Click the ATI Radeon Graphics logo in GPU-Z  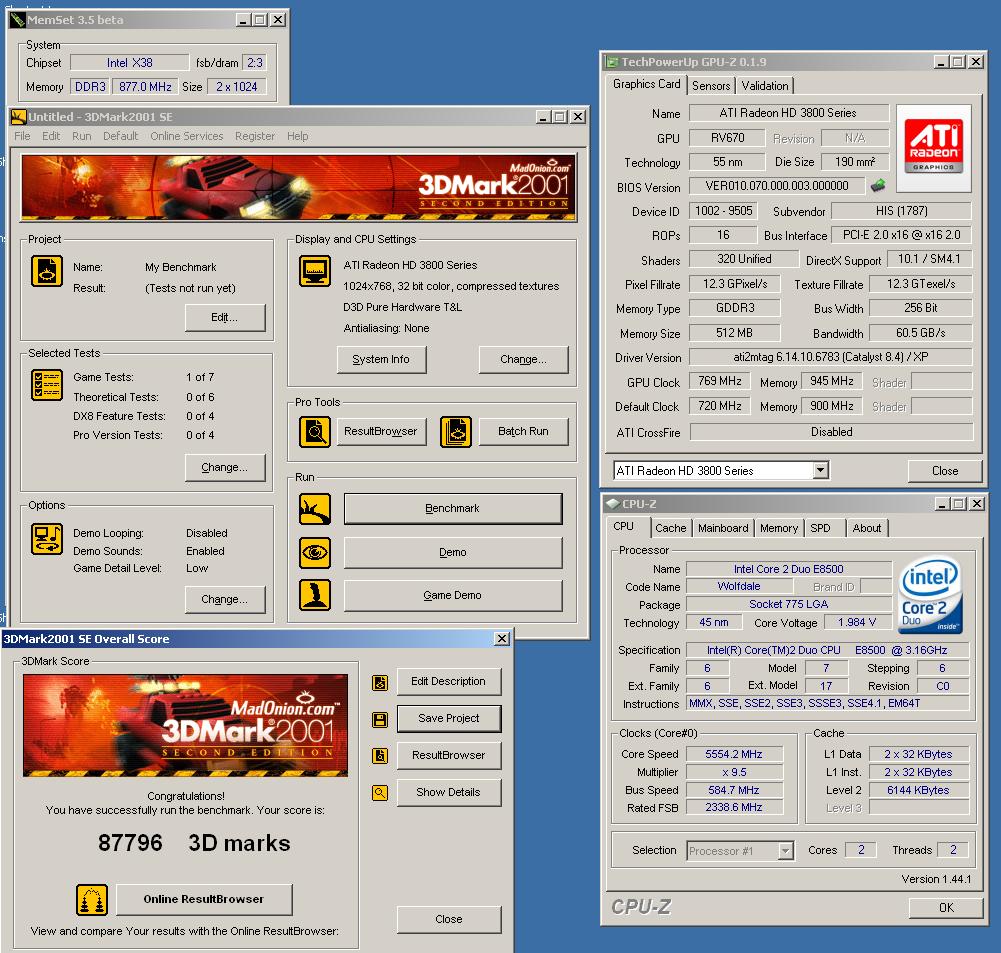933,148
